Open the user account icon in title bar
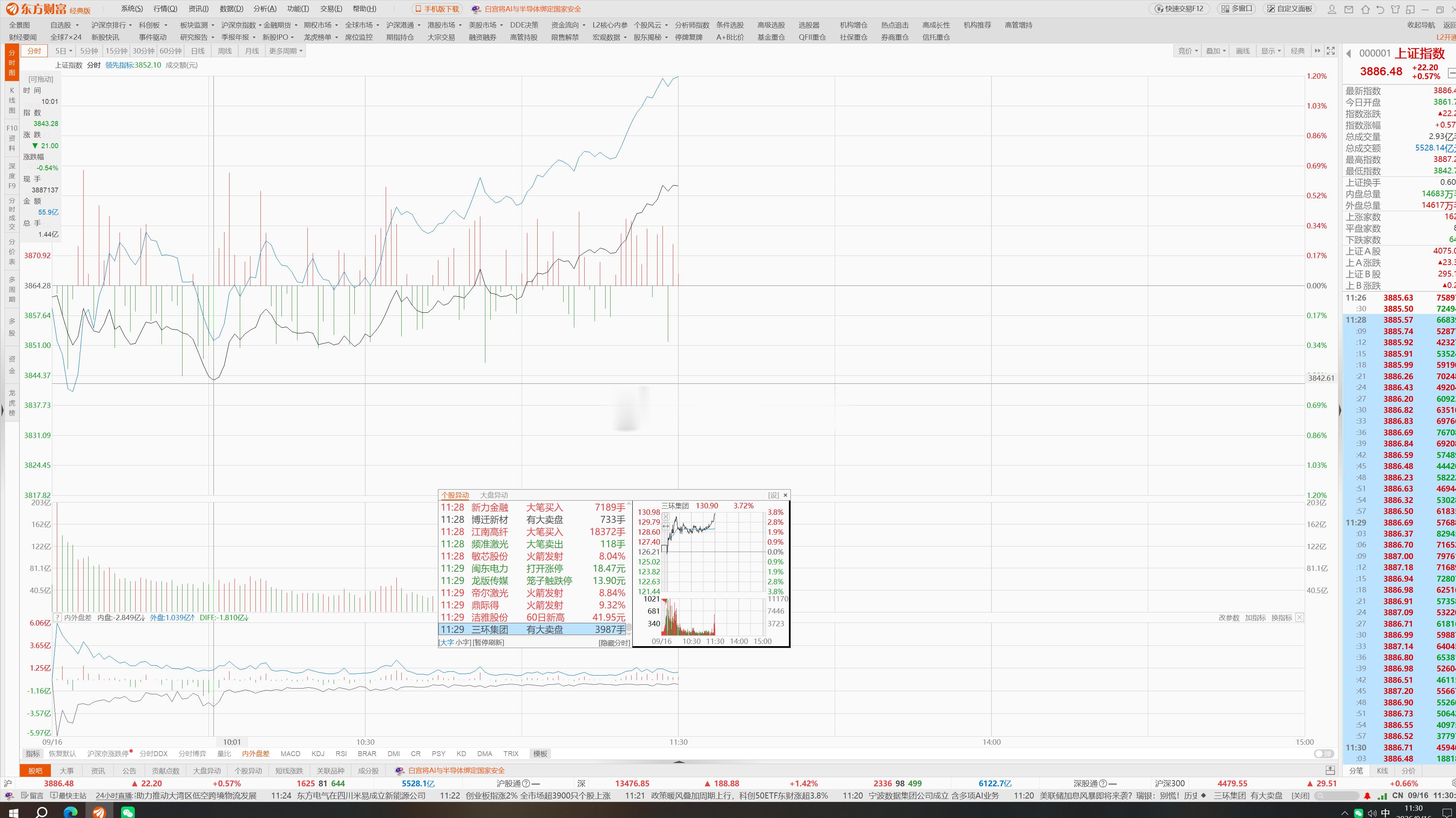 (x=1332, y=9)
